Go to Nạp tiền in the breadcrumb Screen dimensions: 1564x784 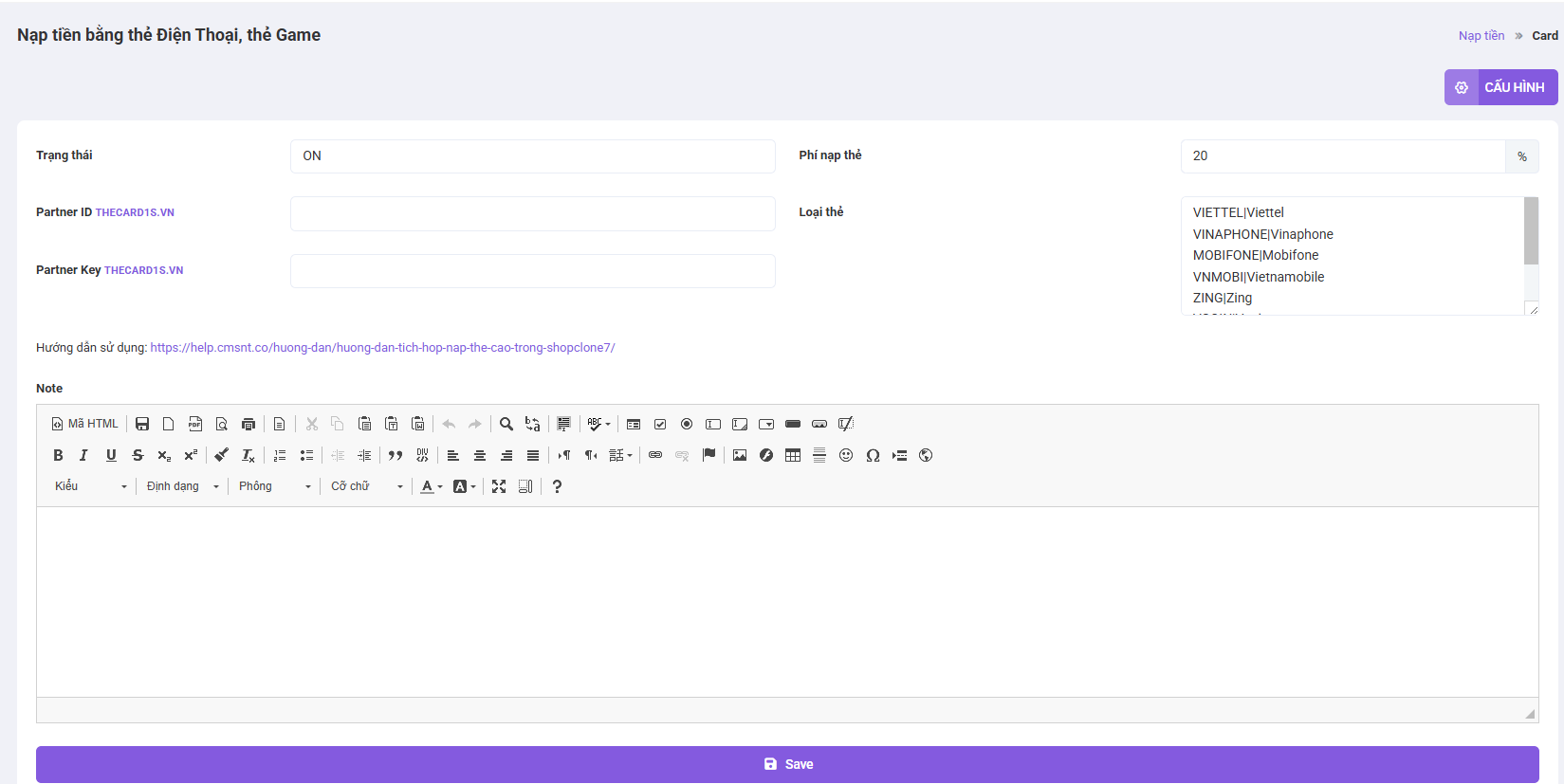[1481, 36]
